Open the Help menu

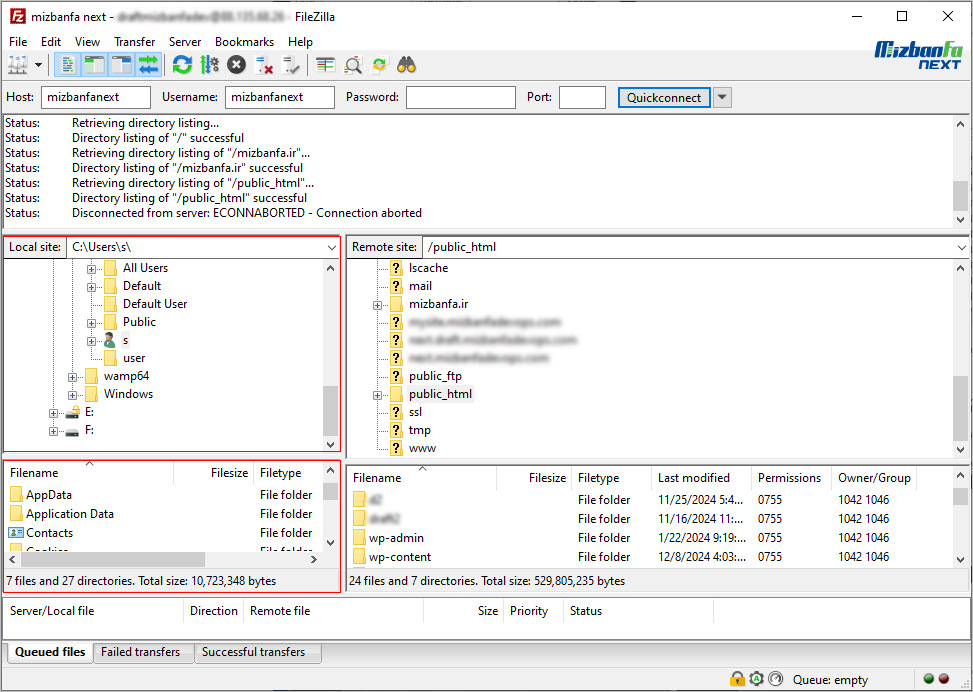pyautogui.click(x=300, y=42)
